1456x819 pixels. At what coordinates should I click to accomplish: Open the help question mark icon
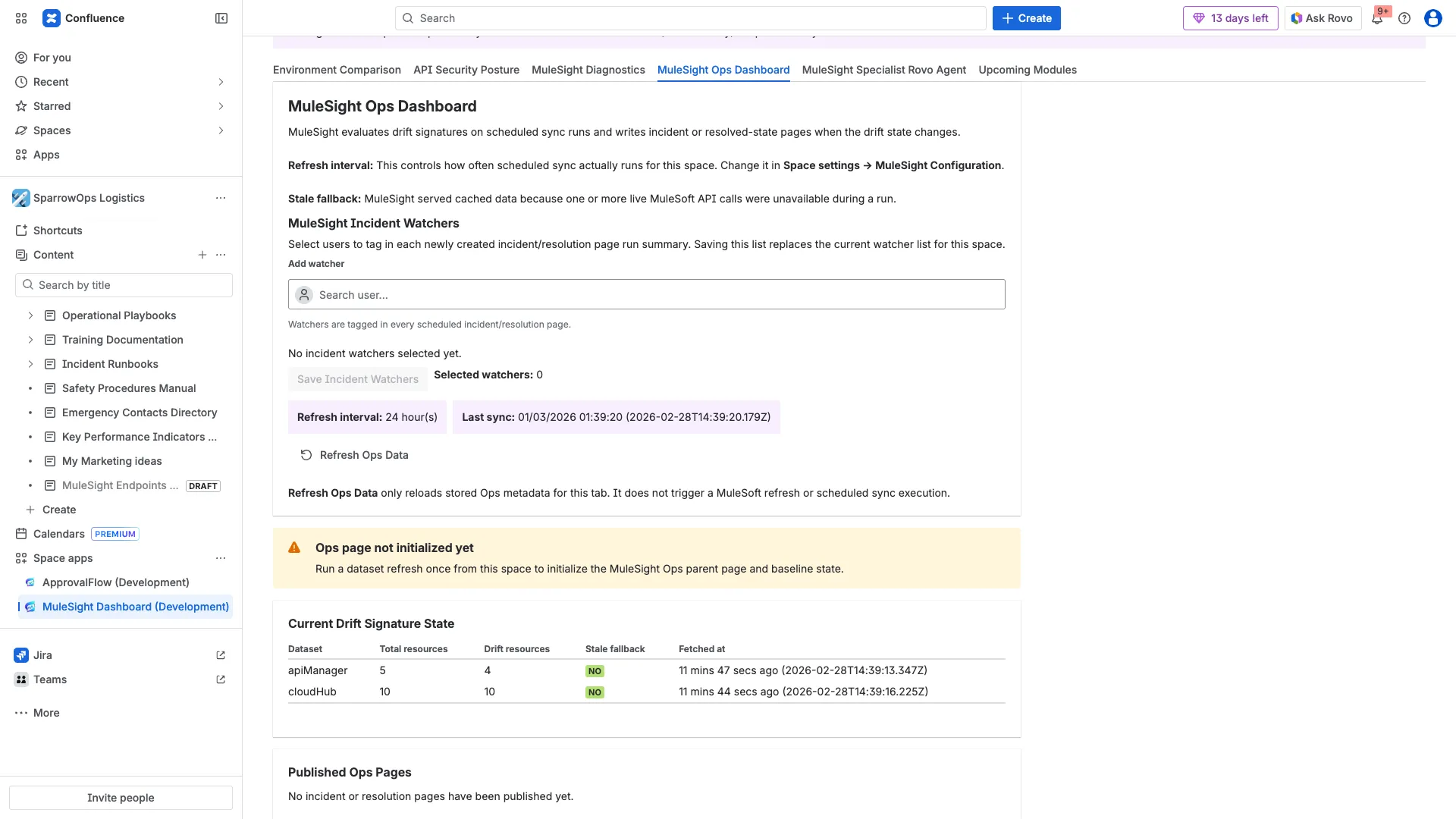pos(1404,18)
